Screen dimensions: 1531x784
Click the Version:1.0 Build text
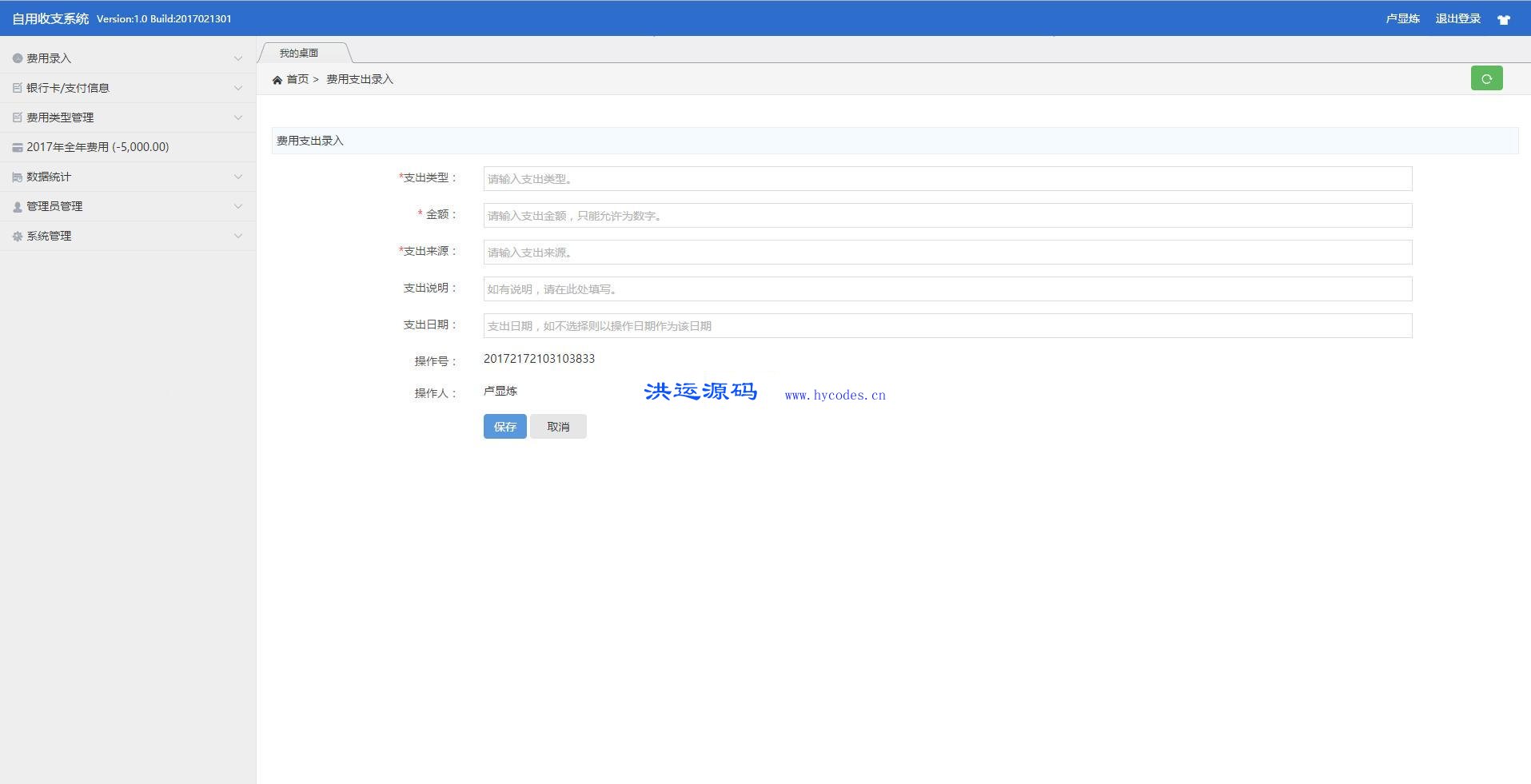[x=164, y=19]
